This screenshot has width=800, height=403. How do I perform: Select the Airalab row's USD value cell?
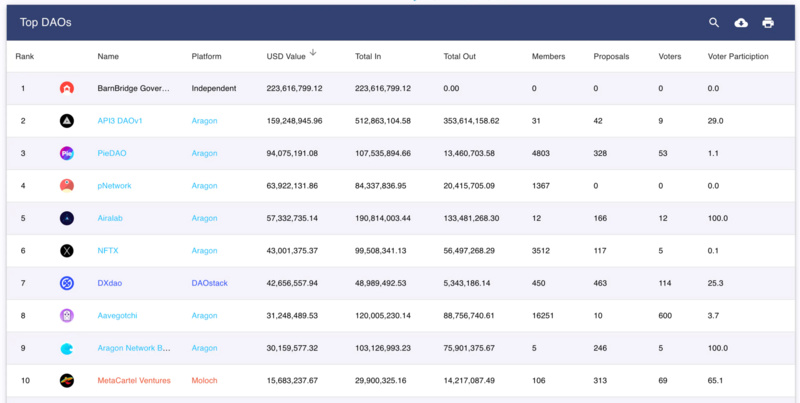click(292, 218)
